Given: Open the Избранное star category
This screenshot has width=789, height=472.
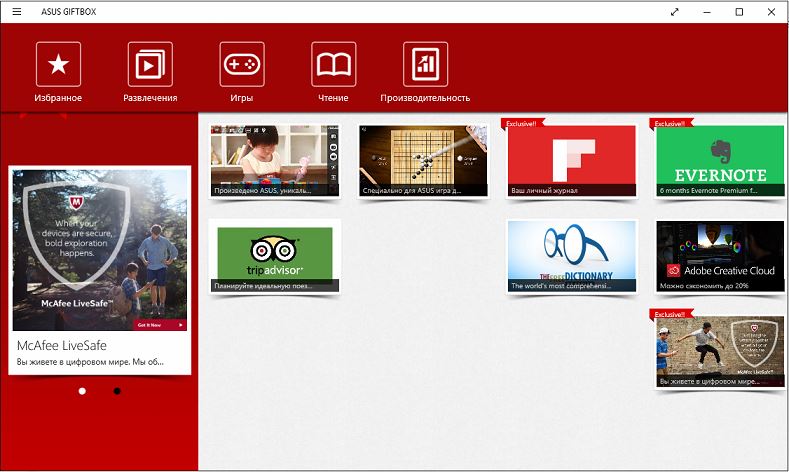Looking at the screenshot, I should click(58, 64).
